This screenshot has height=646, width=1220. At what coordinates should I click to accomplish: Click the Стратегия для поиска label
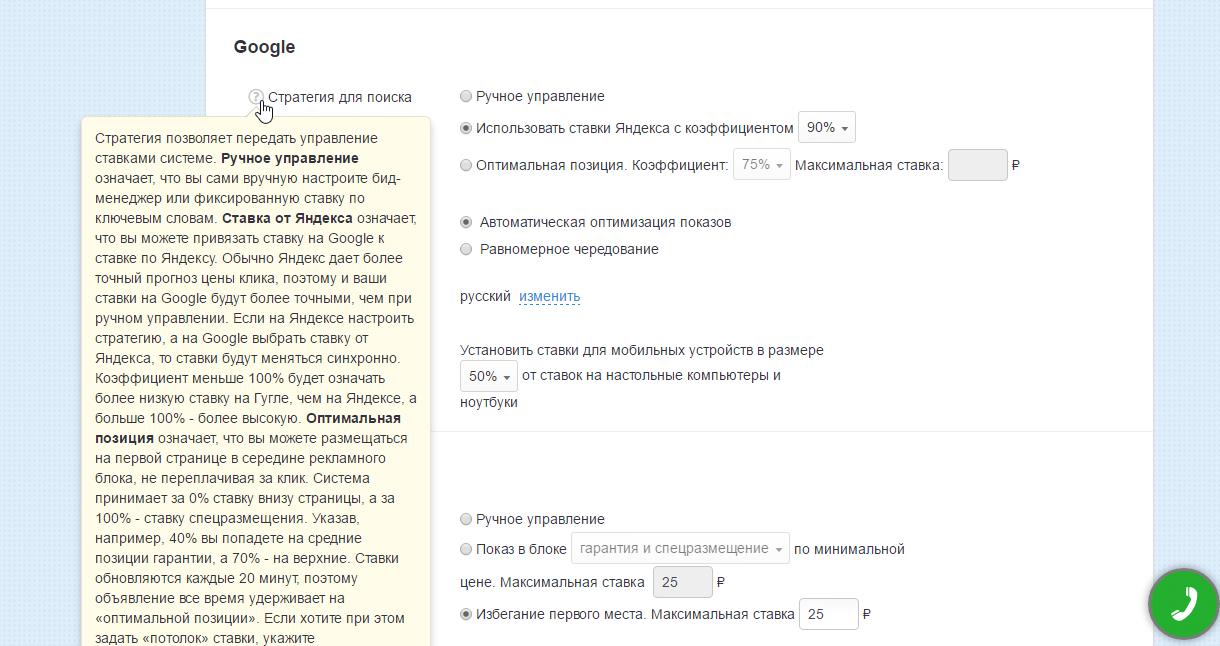tap(340, 97)
